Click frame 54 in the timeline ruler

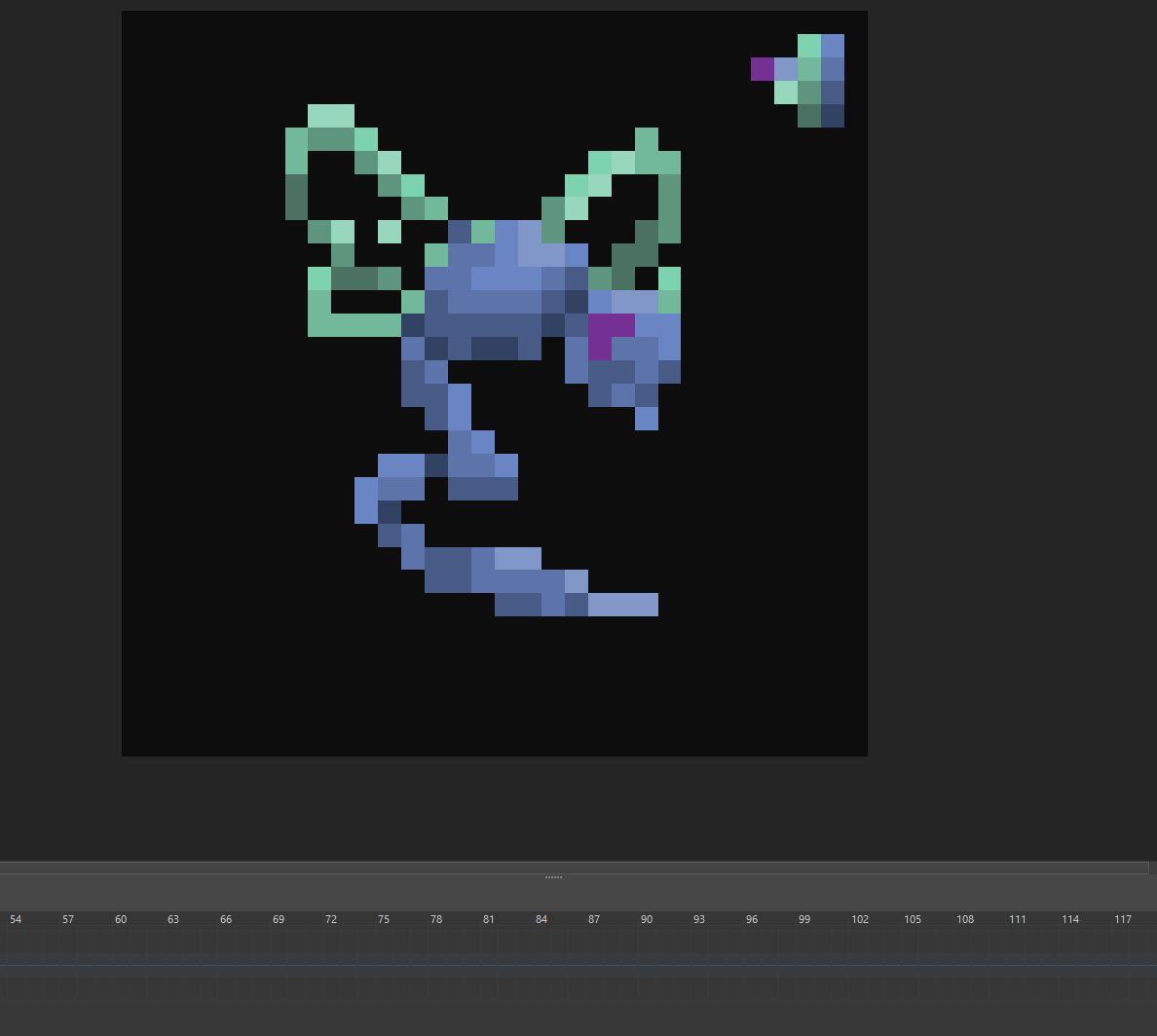(16, 919)
